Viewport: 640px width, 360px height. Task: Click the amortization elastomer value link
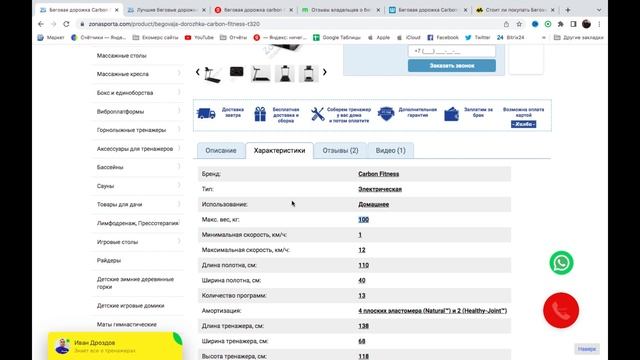(433, 311)
